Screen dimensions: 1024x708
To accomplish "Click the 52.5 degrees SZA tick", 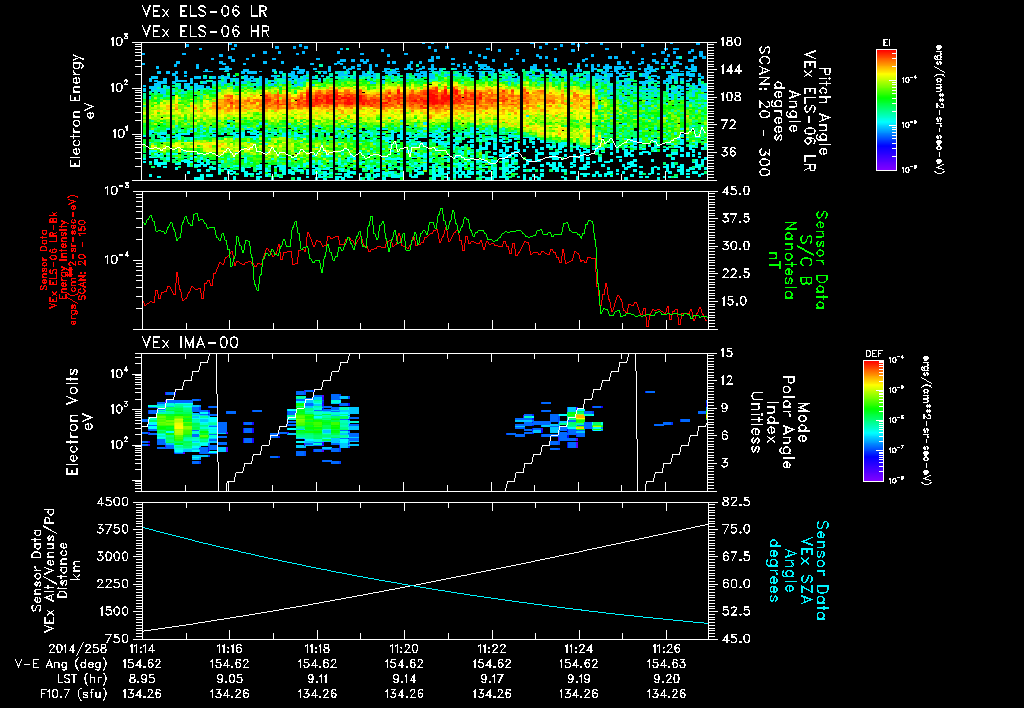I will pos(735,611).
